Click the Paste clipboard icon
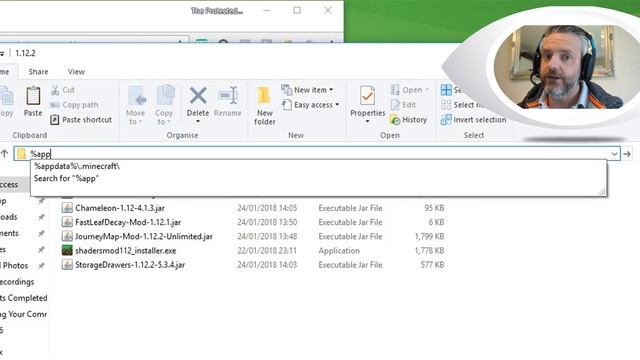The width and height of the screenshot is (640, 360). 33,96
